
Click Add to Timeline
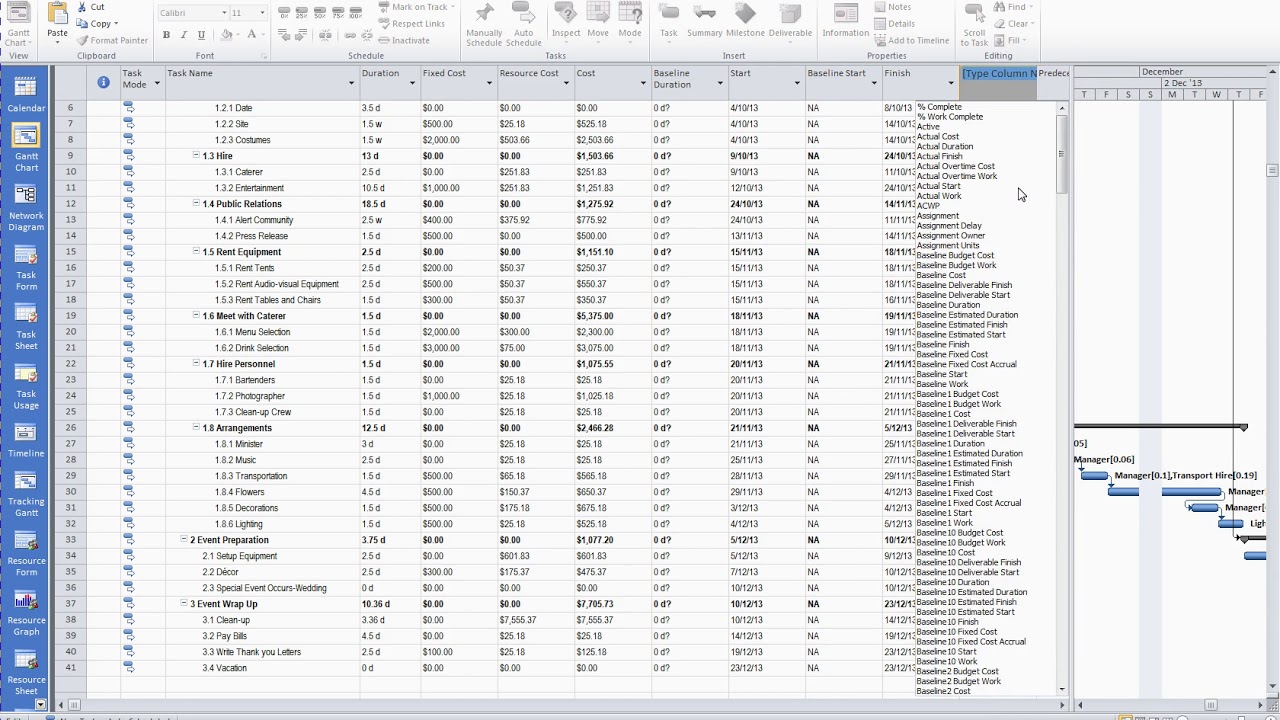click(911, 40)
